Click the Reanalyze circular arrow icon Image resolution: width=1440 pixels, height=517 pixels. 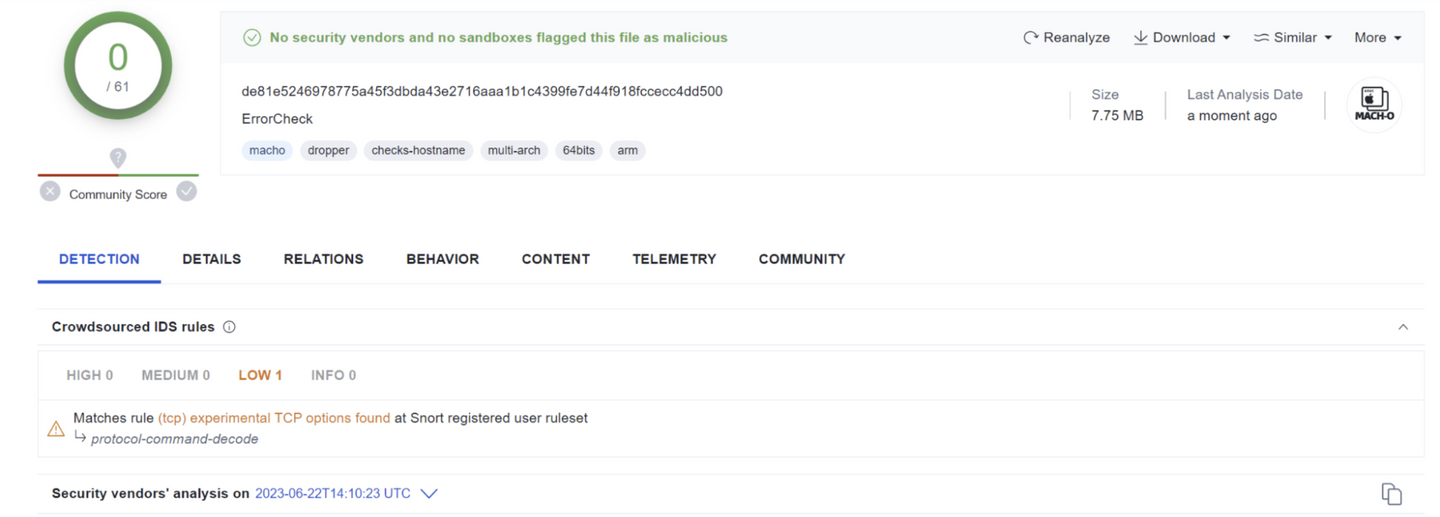tap(1031, 38)
